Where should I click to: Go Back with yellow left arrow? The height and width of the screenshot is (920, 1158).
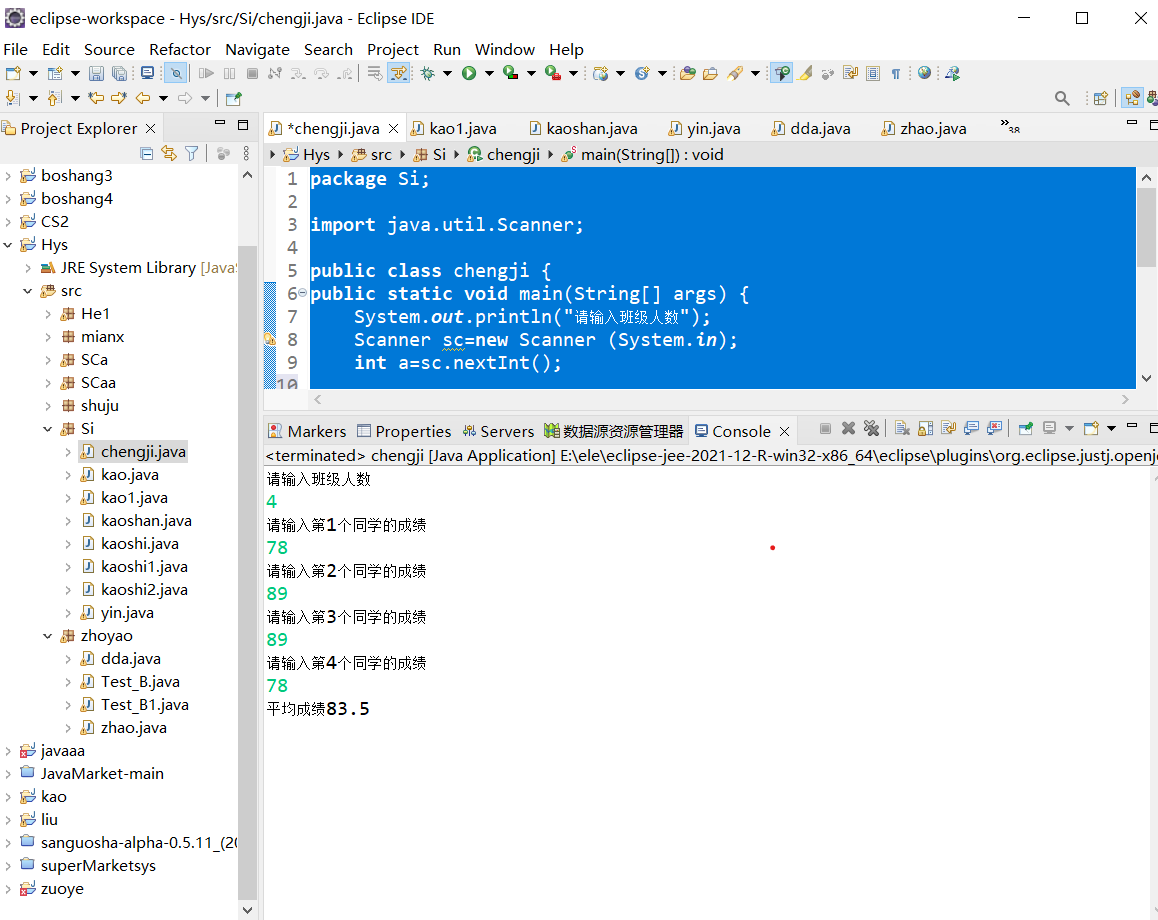pos(143,97)
